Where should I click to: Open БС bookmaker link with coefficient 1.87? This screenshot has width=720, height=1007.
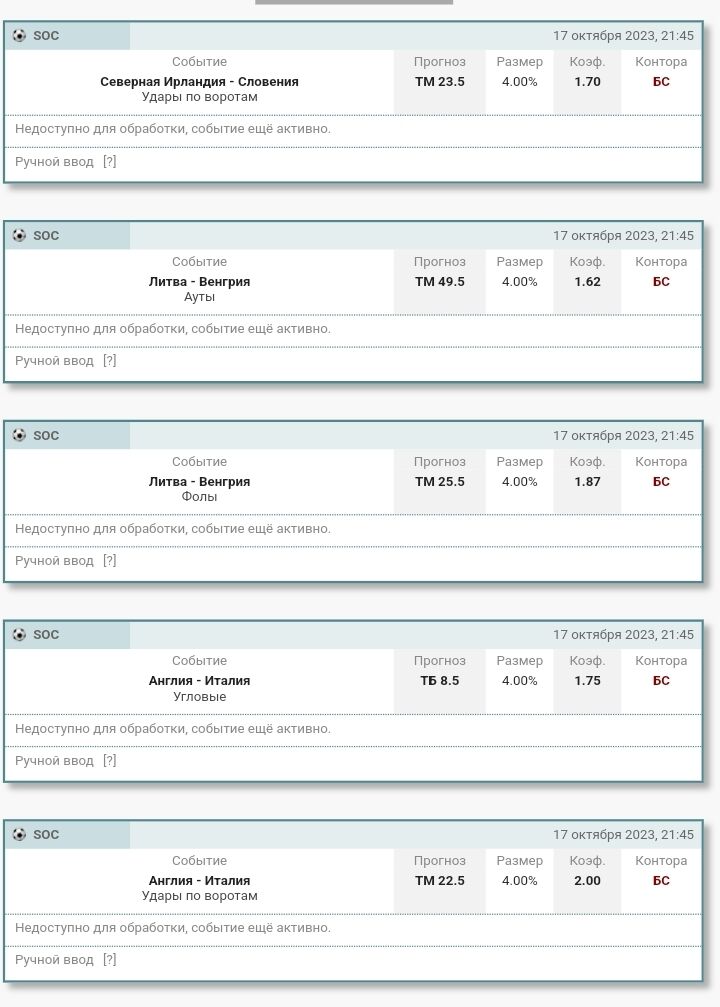point(661,482)
